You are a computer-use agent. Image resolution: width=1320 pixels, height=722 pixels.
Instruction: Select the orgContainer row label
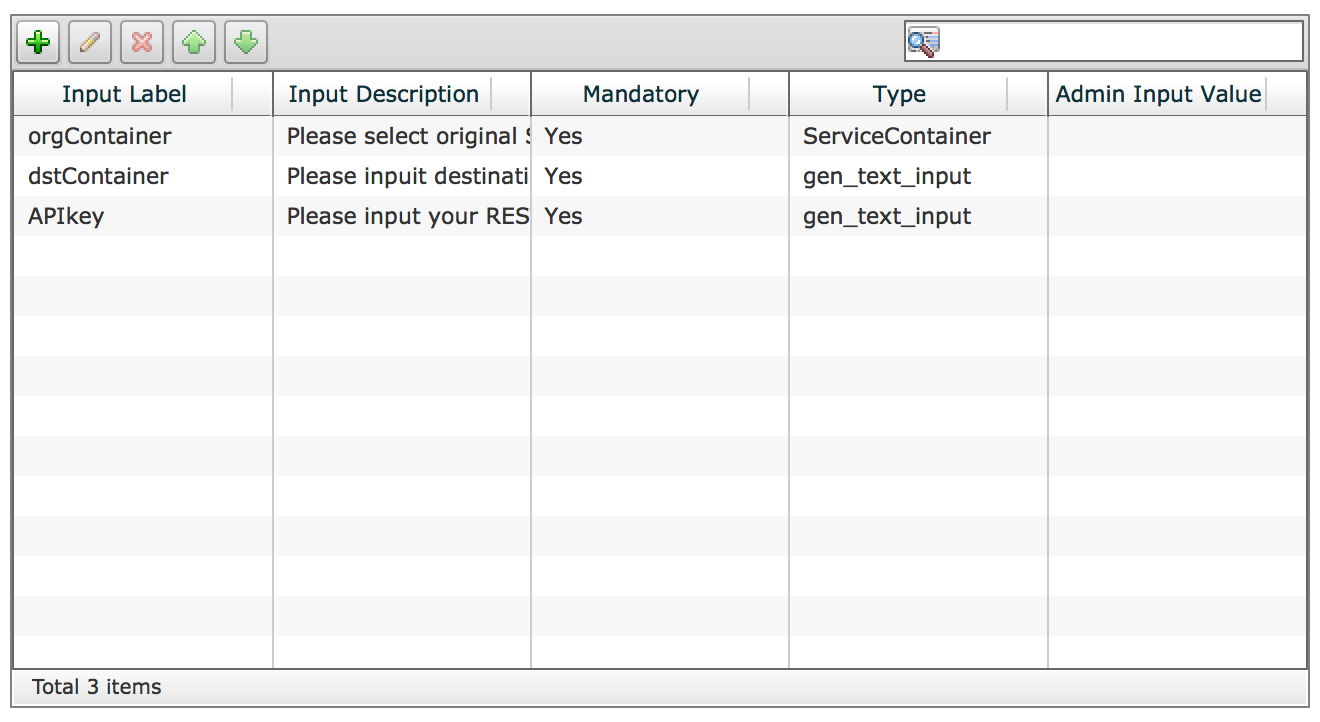click(100, 136)
